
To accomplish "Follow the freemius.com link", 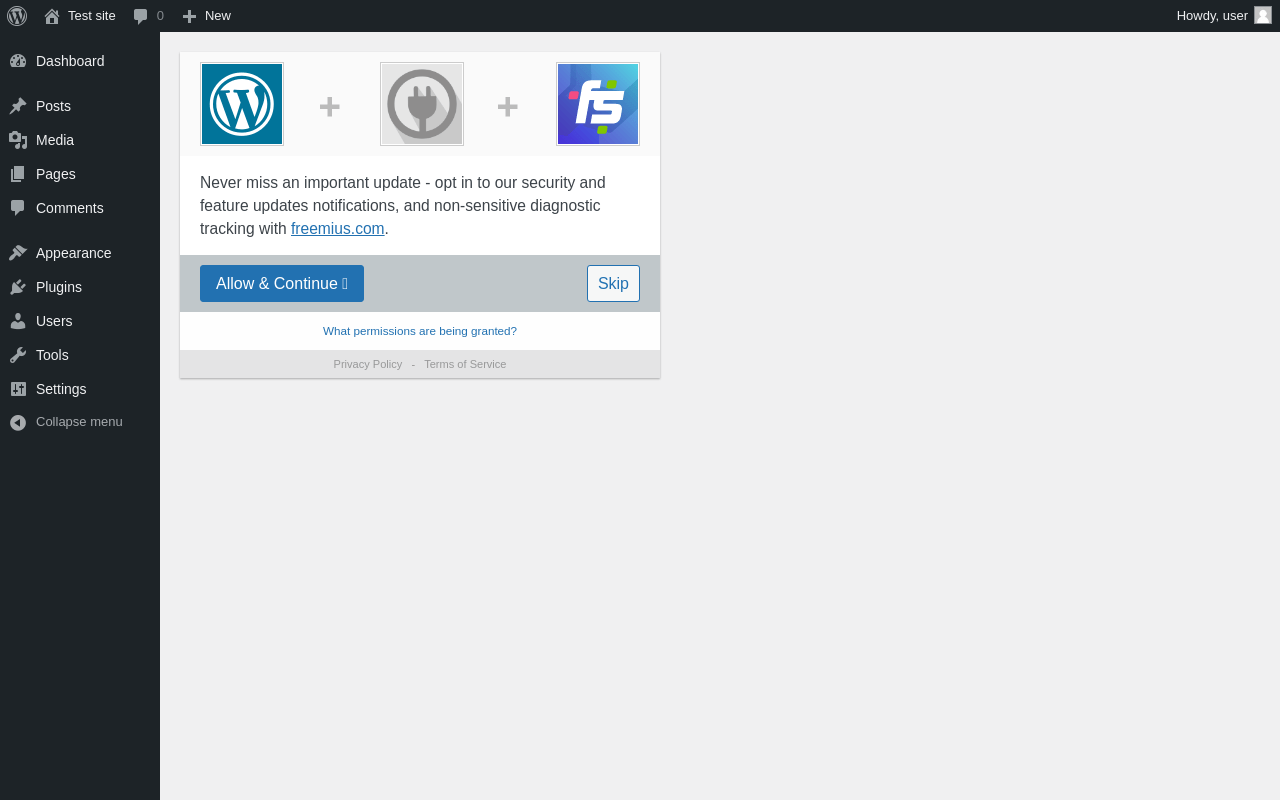I will 338,229.
